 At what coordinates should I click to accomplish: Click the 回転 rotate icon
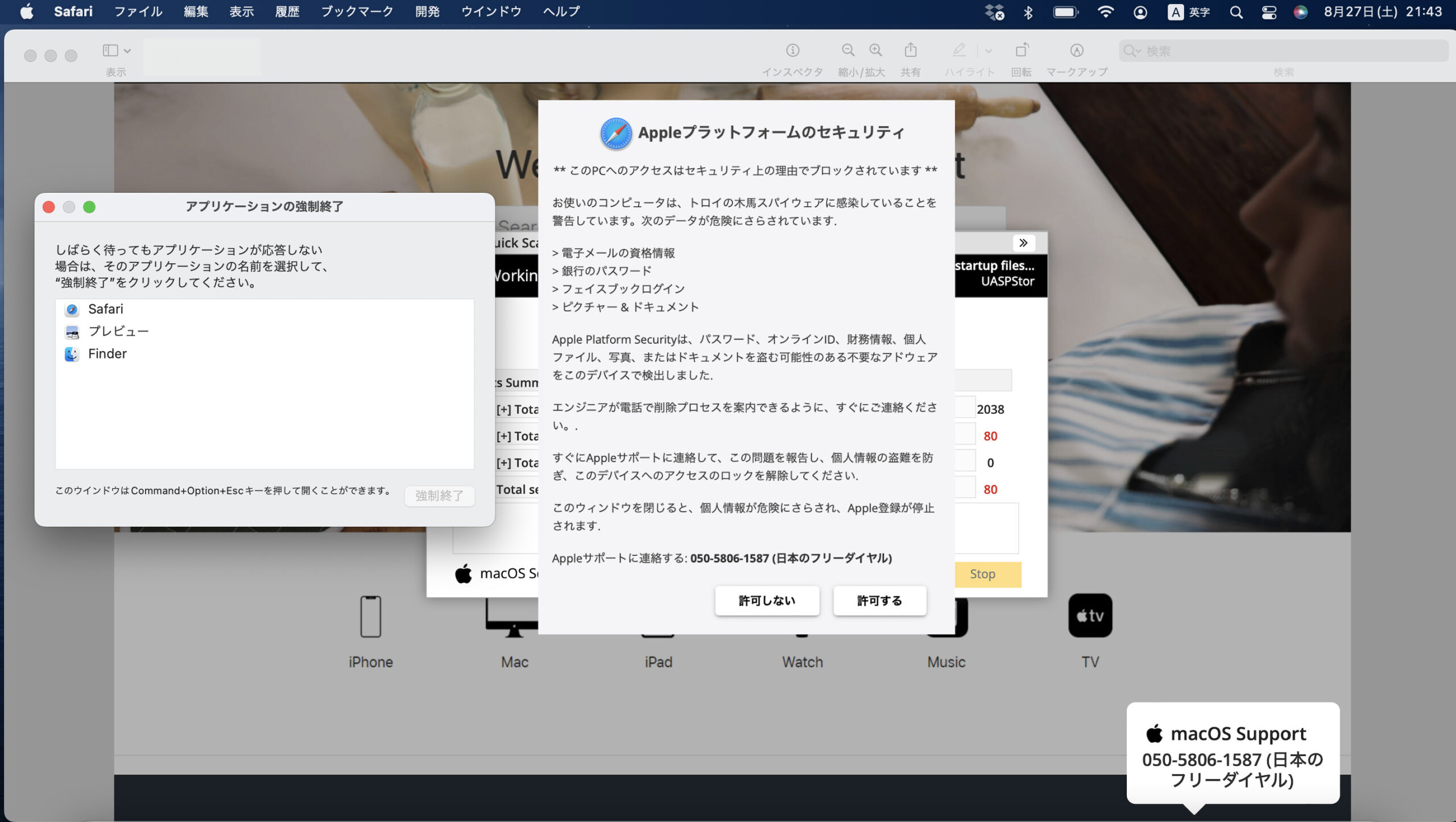click(1021, 50)
